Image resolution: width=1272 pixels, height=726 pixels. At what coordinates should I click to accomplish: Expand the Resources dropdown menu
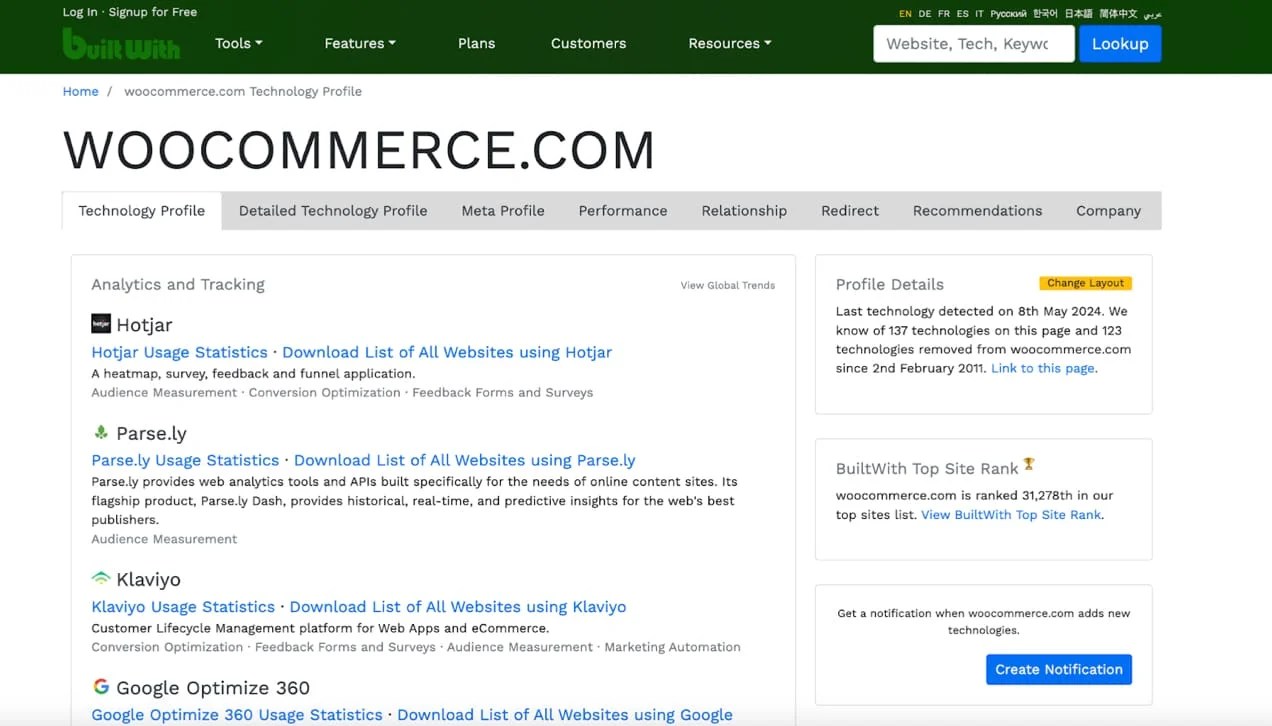[x=730, y=43]
